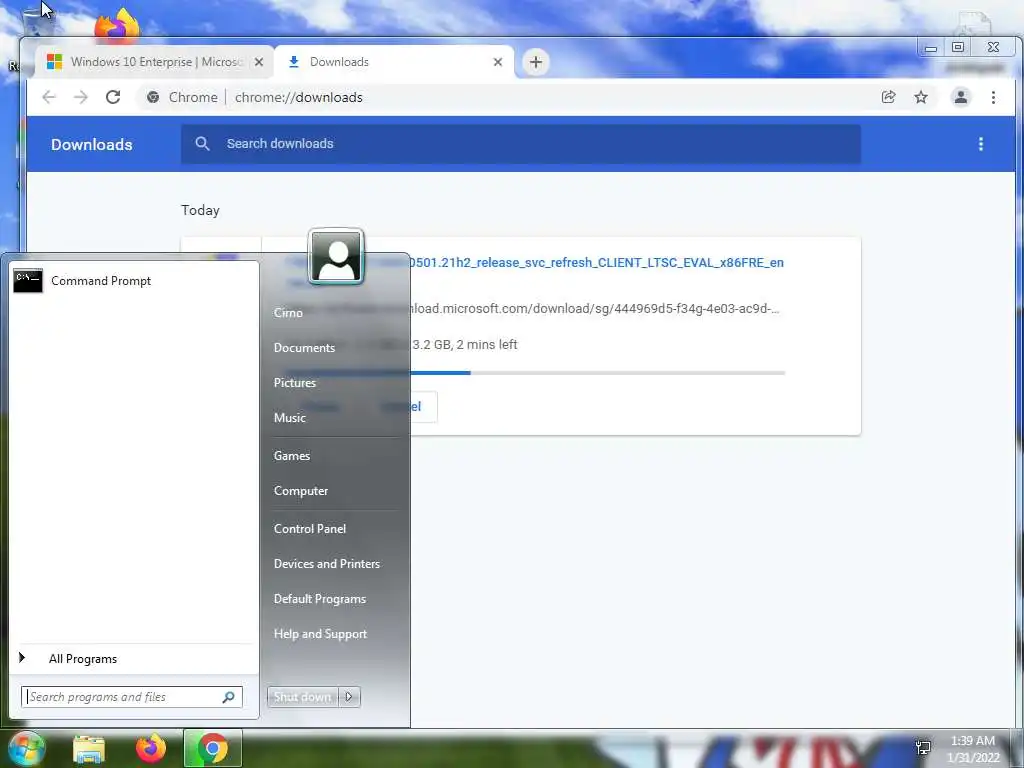Open Cirno user folder

click(288, 313)
